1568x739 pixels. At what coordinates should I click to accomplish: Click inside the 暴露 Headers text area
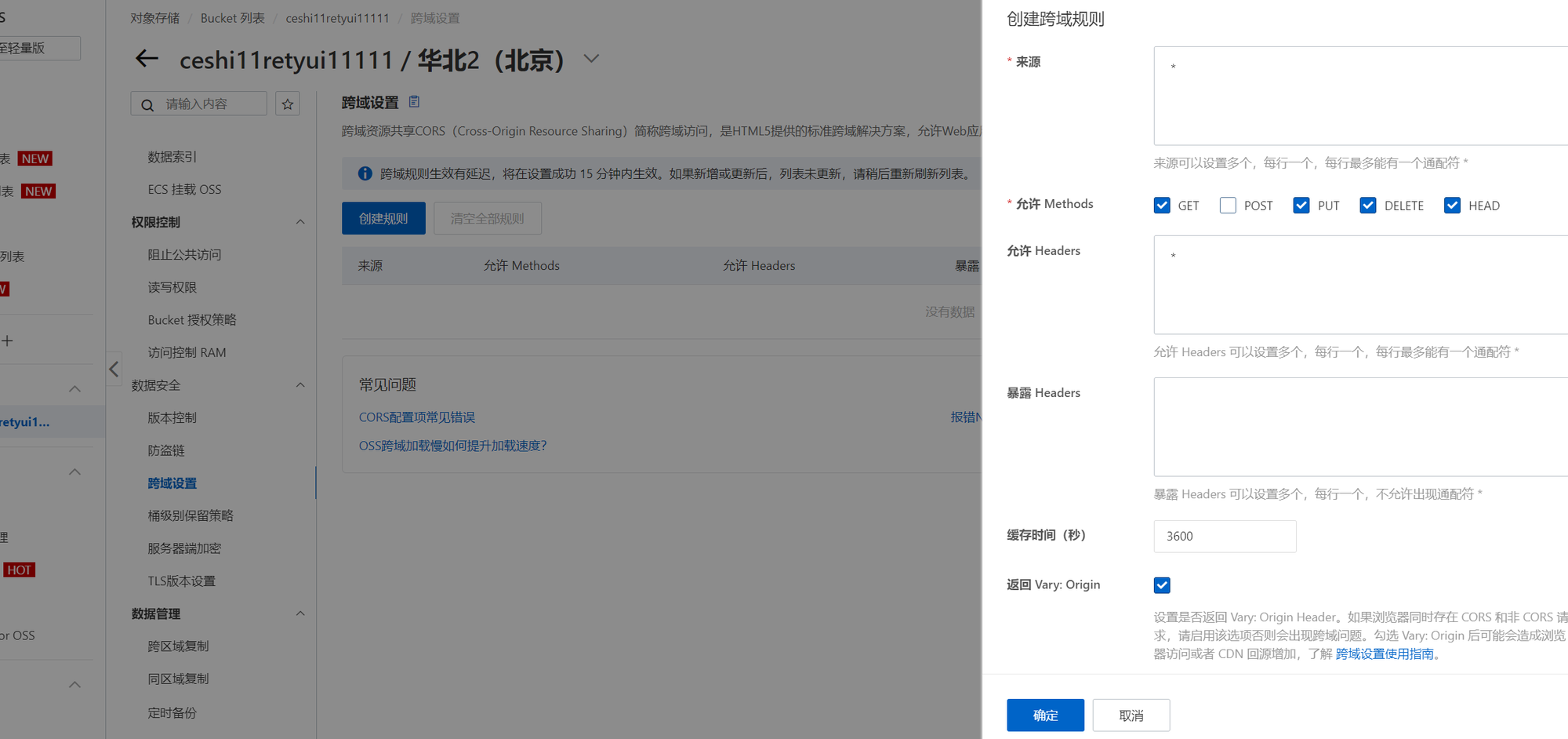tap(1361, 427)
